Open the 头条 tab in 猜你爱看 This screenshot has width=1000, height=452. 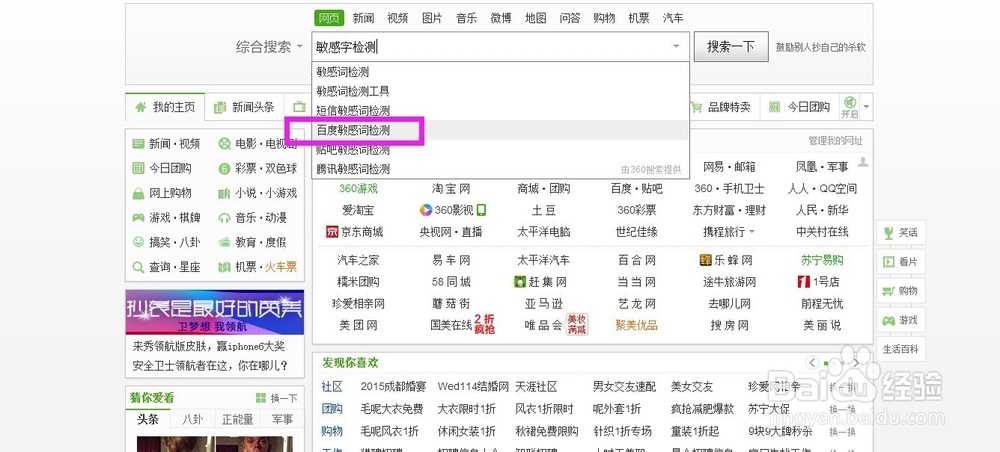click(148, 419)
